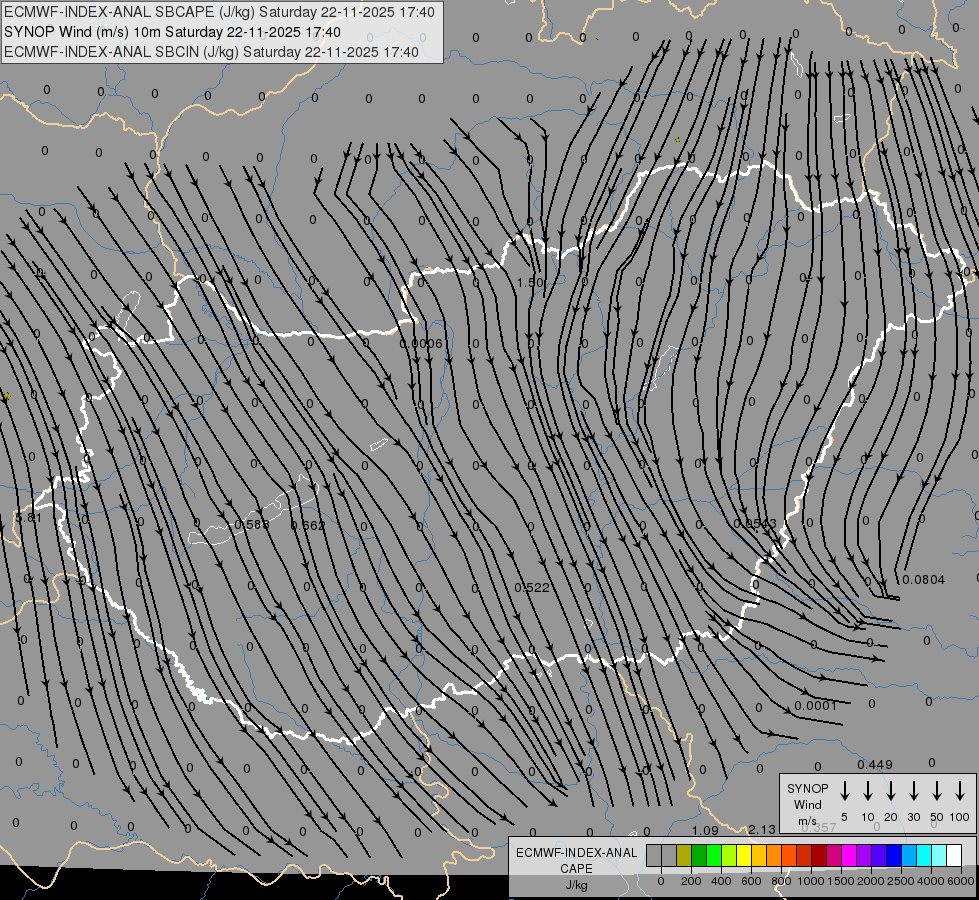
Task: Select the pale cyan CAPE swatch
Action: pos(938,855)
